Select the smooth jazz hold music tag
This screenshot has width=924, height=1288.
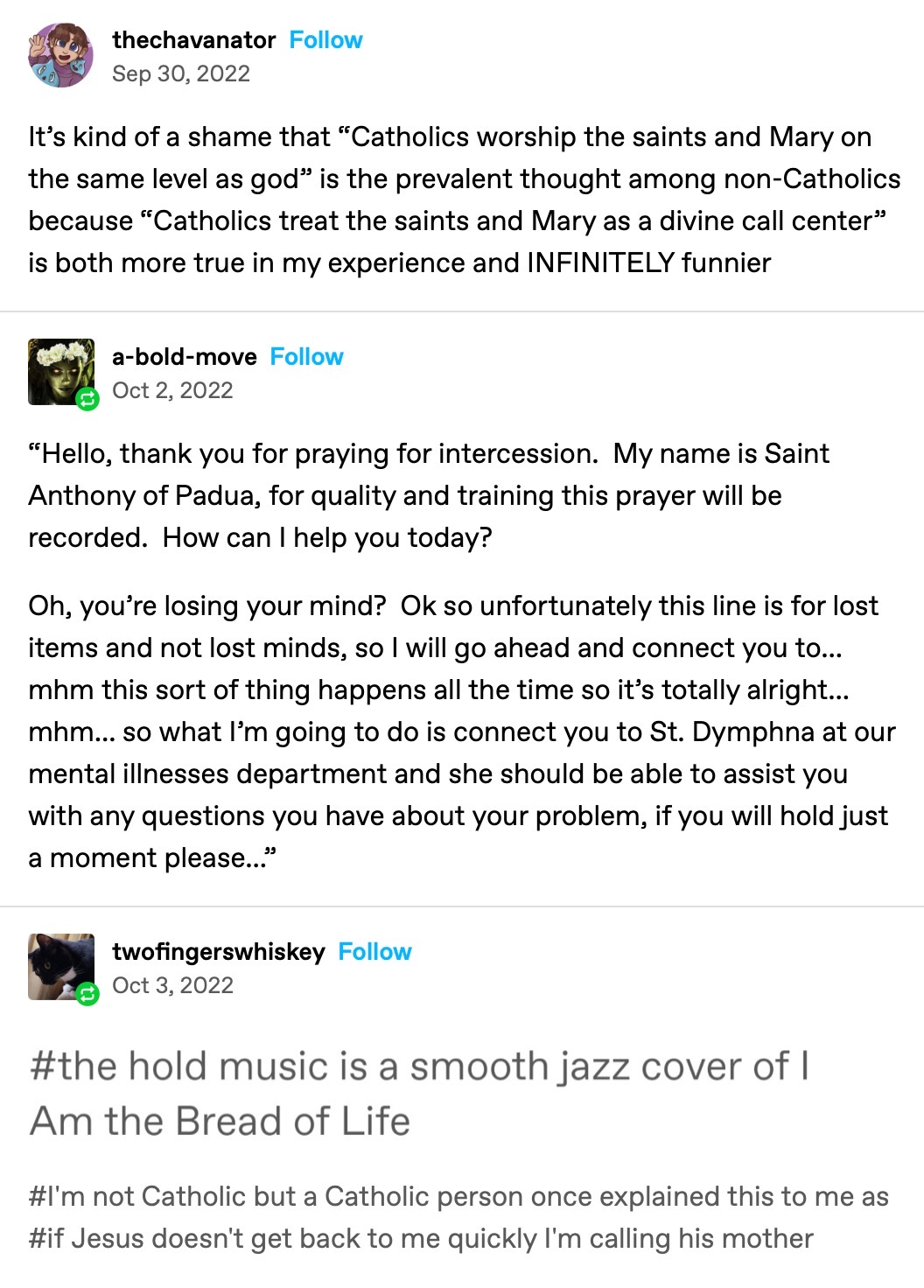point(418,1093)
